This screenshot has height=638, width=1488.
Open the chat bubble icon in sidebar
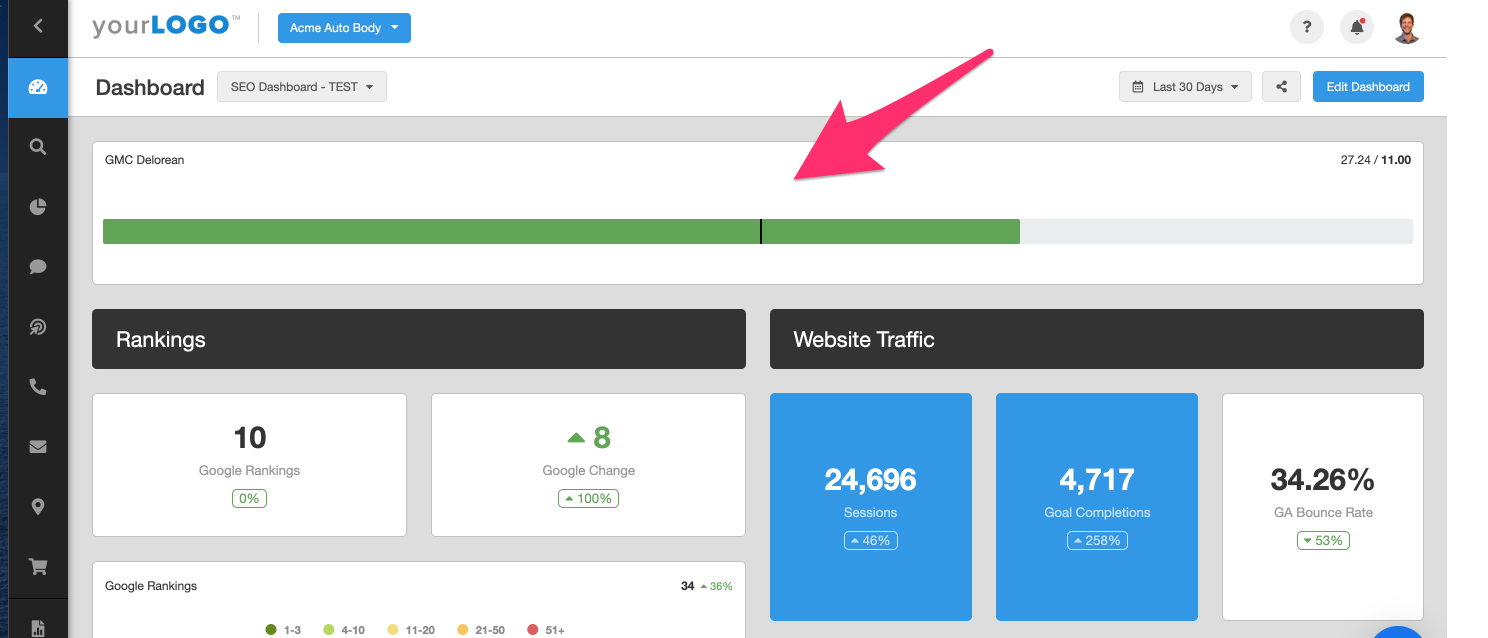38,267
